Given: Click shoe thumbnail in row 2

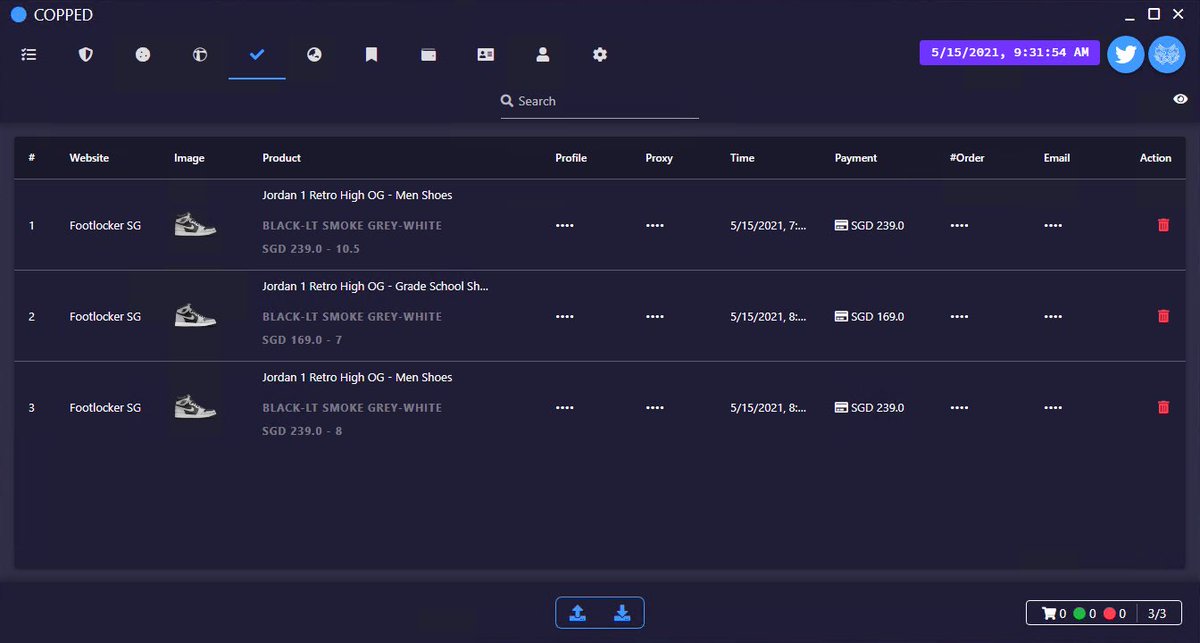Looking at the screenshot, I should pos(195,316).
